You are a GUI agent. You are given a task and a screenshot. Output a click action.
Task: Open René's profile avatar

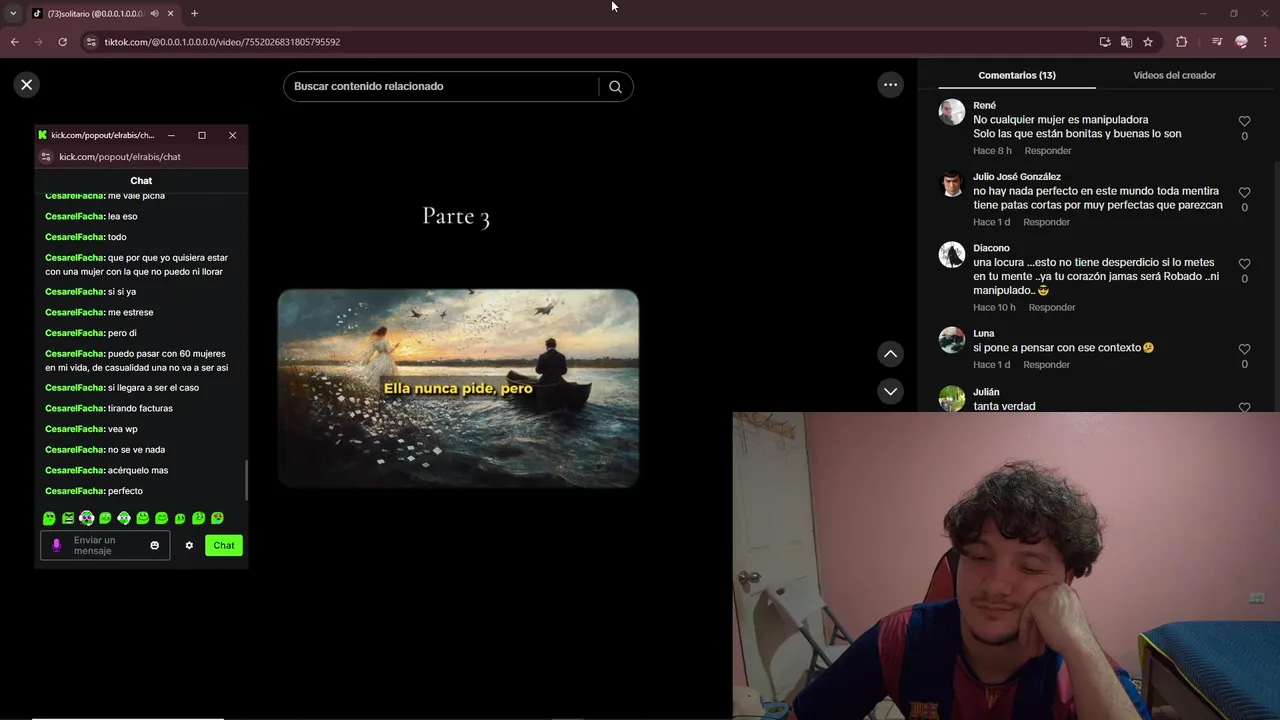click(x=951, y=112)
